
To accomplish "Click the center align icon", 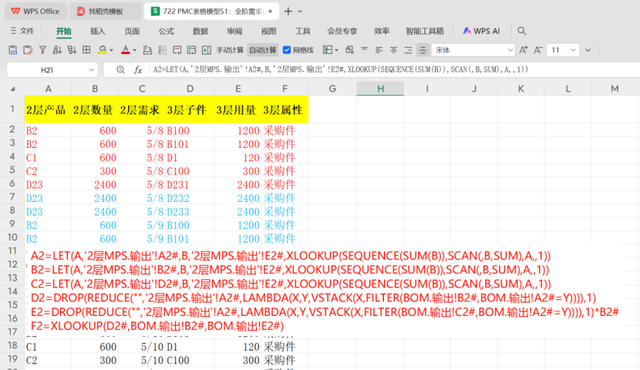I will (393, 50).
